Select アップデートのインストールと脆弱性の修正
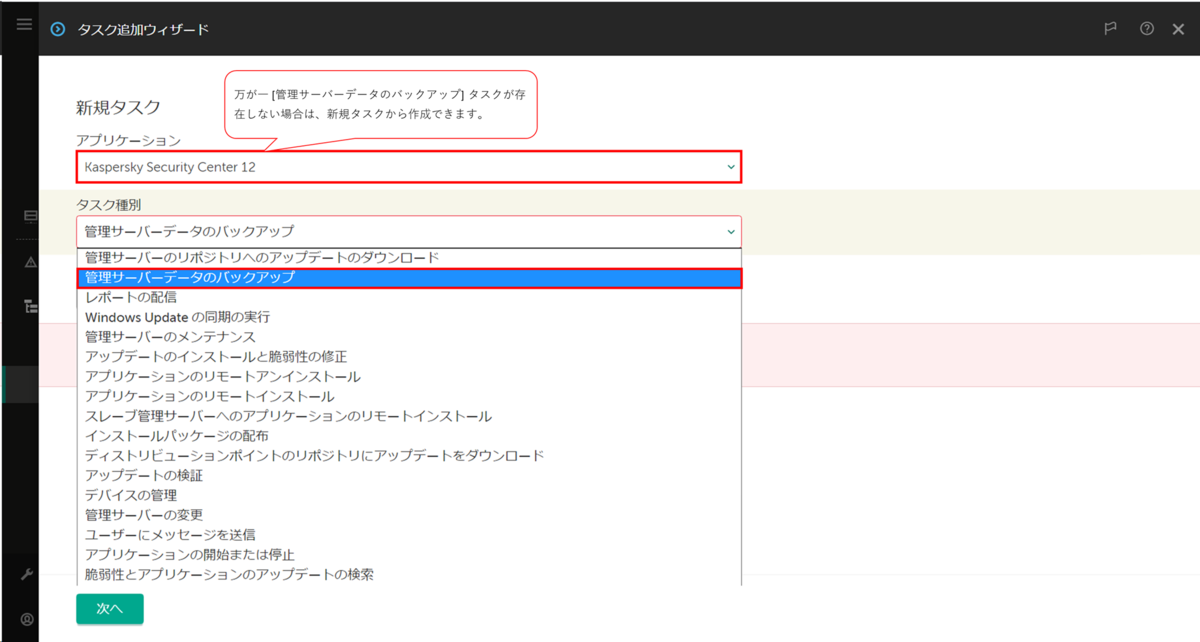The height and width of the screenshot is (642, 1200). tap(409, 357)
